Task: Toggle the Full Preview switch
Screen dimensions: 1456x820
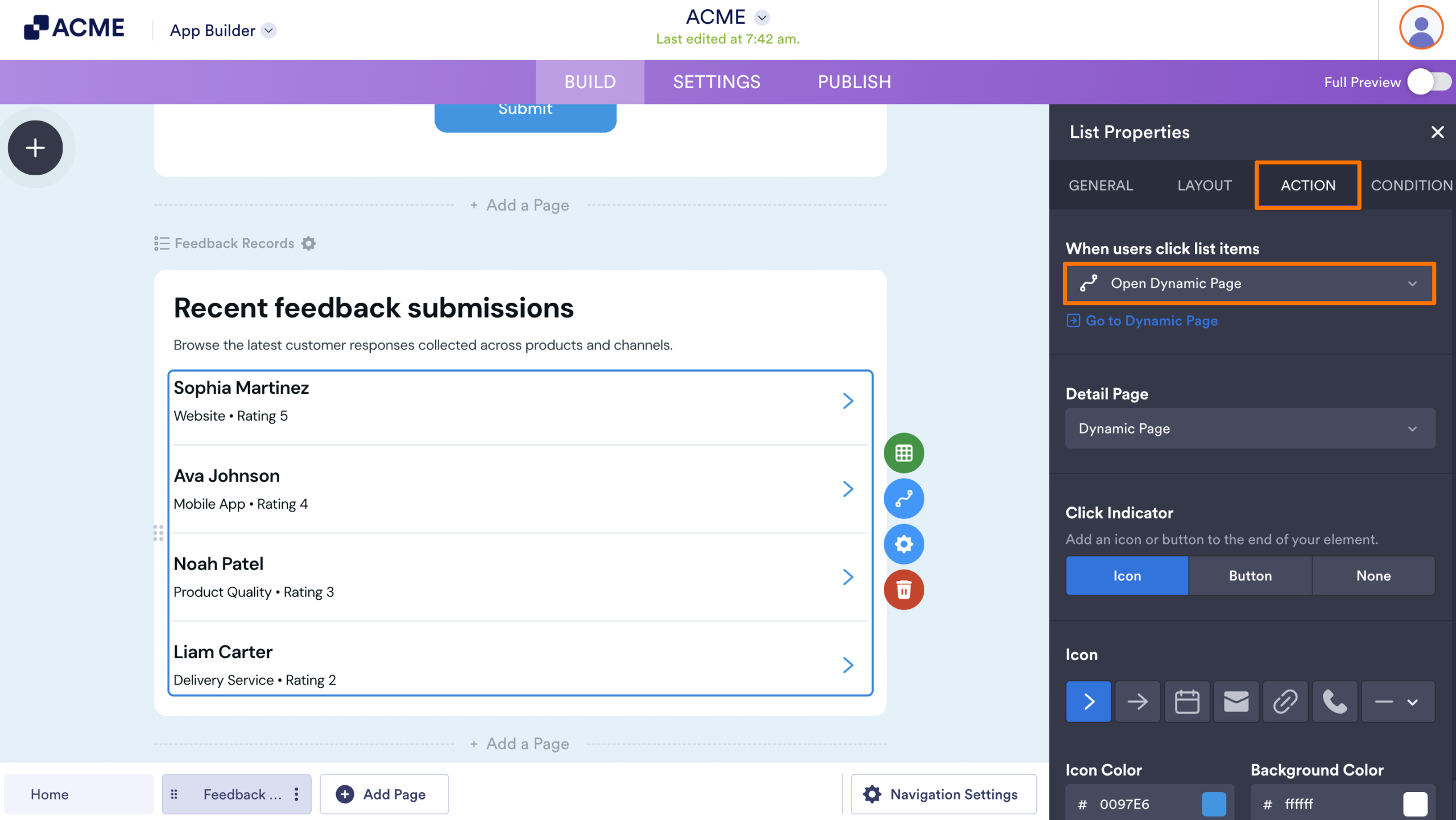Action: click(1429, 82)
